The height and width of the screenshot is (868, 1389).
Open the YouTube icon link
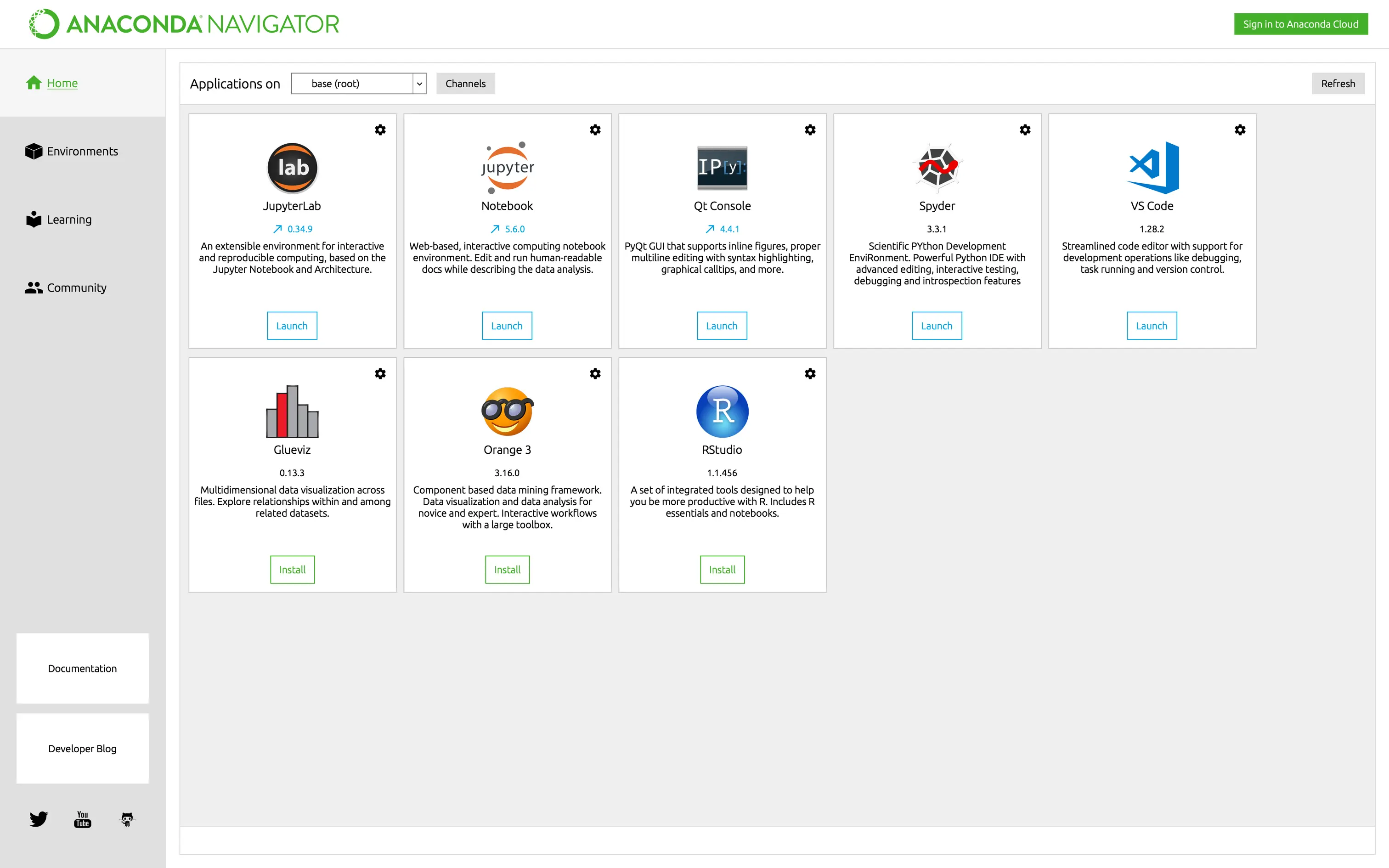point(83,818)
